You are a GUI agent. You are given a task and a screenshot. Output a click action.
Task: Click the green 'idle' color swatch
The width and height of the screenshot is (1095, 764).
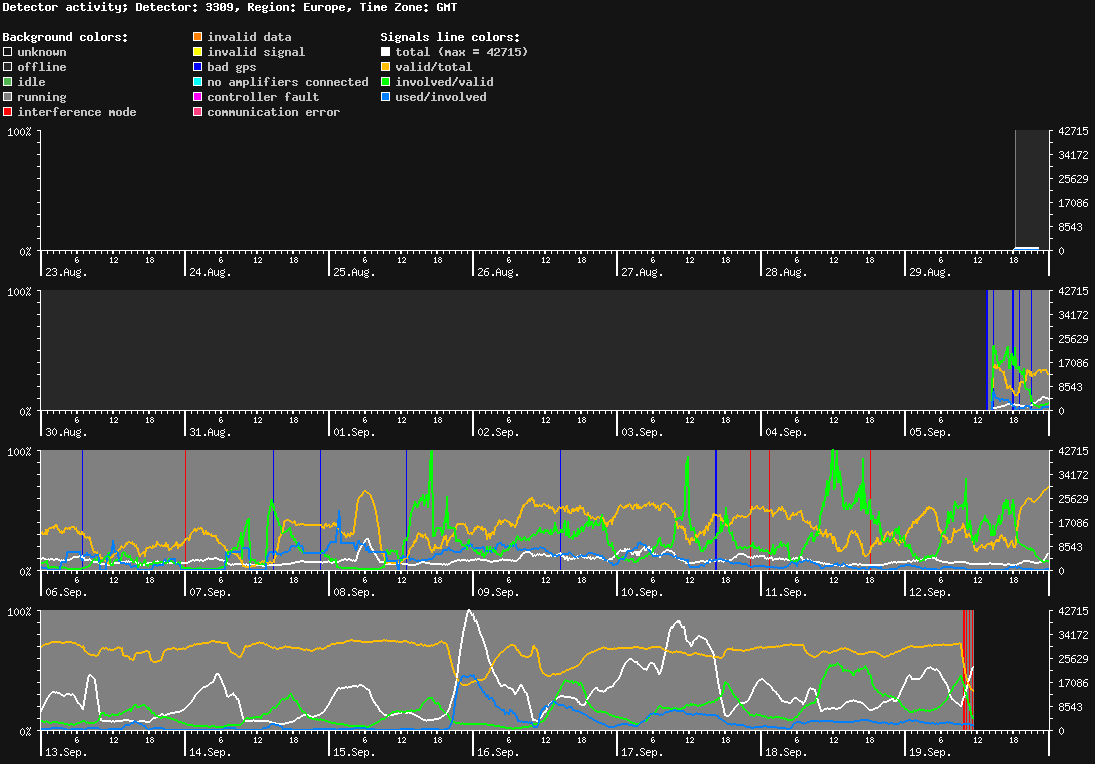pos(8,82)
